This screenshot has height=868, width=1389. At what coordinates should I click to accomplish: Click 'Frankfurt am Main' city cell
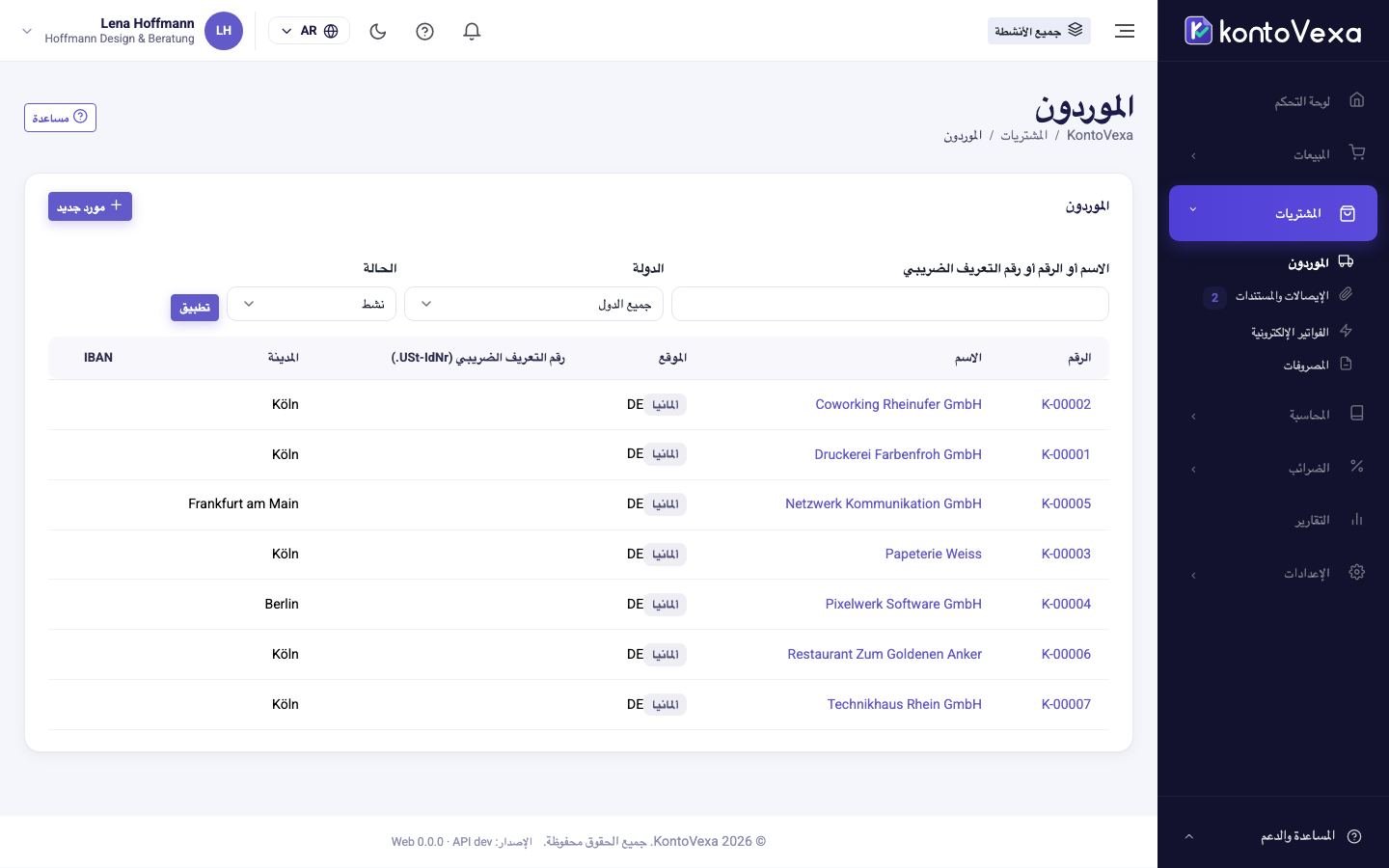point(243,503)
